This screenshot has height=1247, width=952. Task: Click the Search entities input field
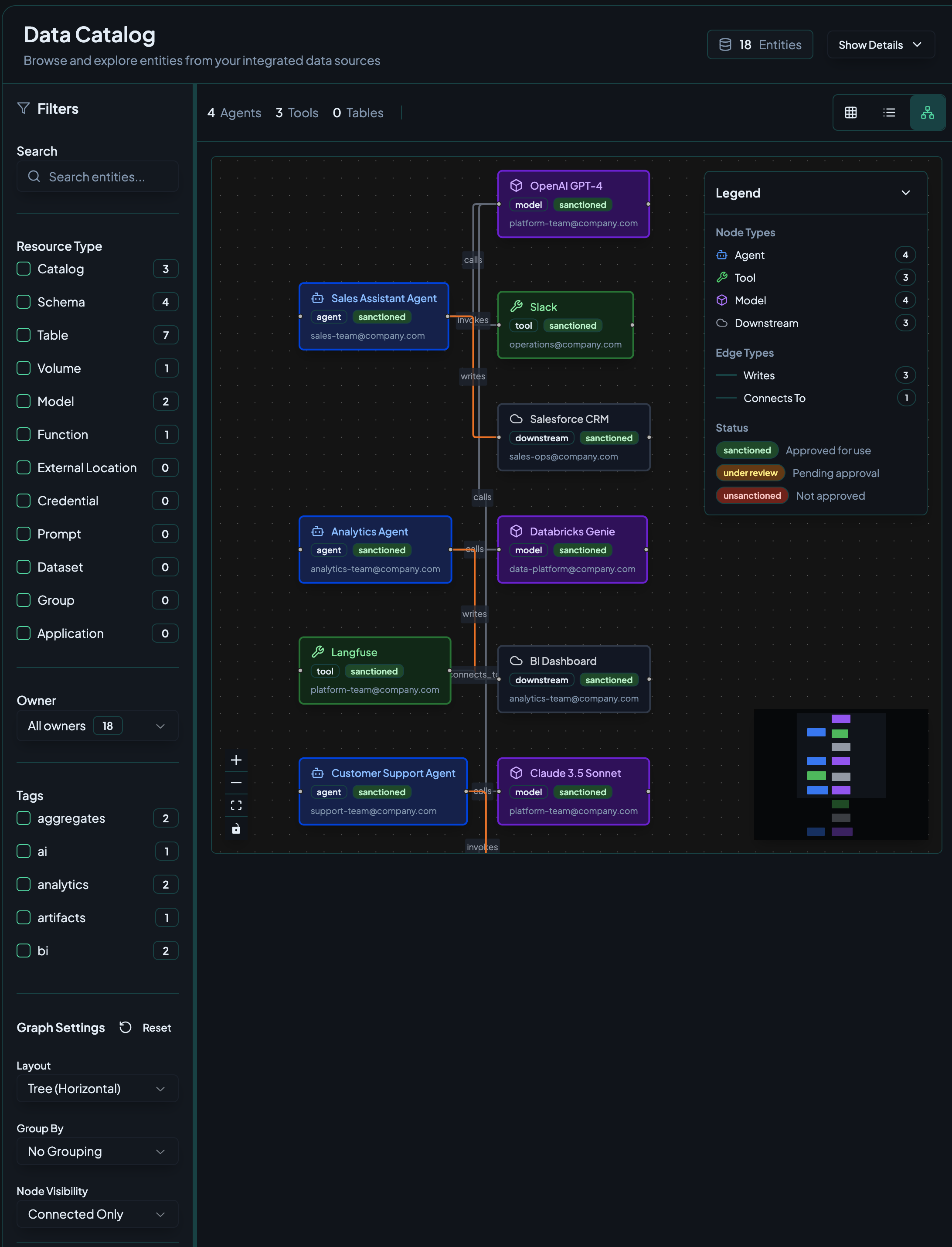coord(98,177)
